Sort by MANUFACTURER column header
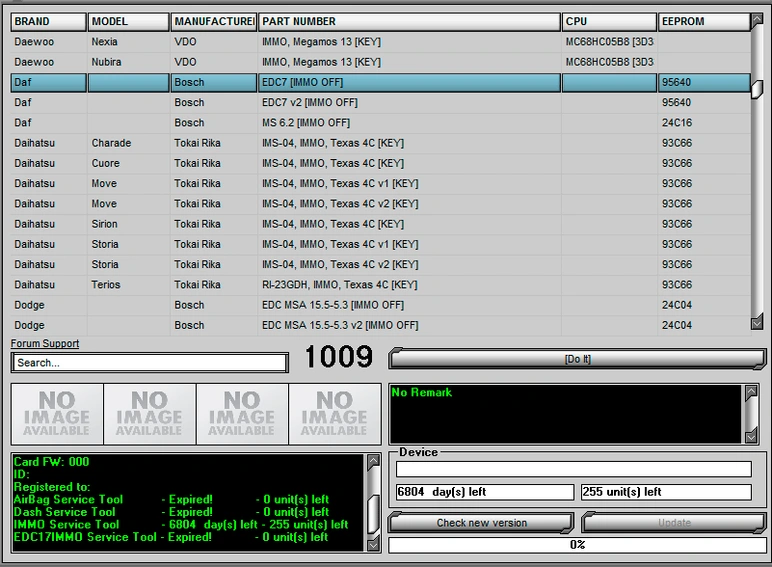The width and height of the screenshot is (772, 567). point(214,22)
